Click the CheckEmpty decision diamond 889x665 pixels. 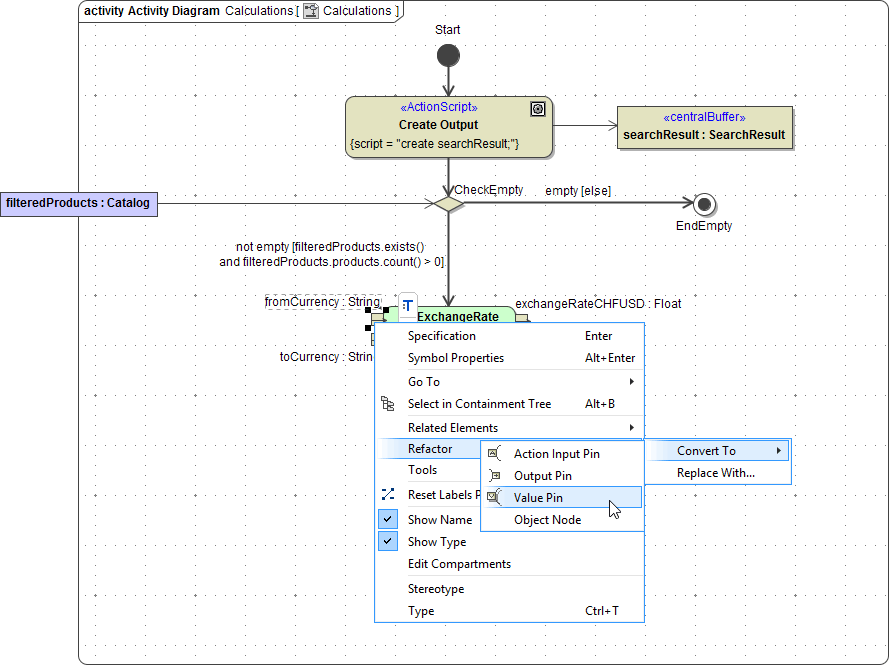[x=447, y=204]
